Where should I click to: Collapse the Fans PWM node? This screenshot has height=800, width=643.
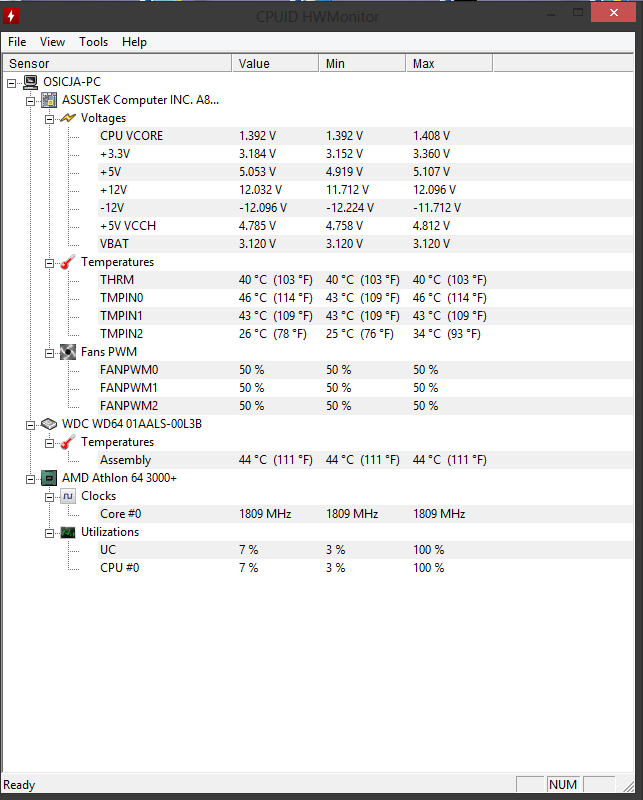[48, 352]
